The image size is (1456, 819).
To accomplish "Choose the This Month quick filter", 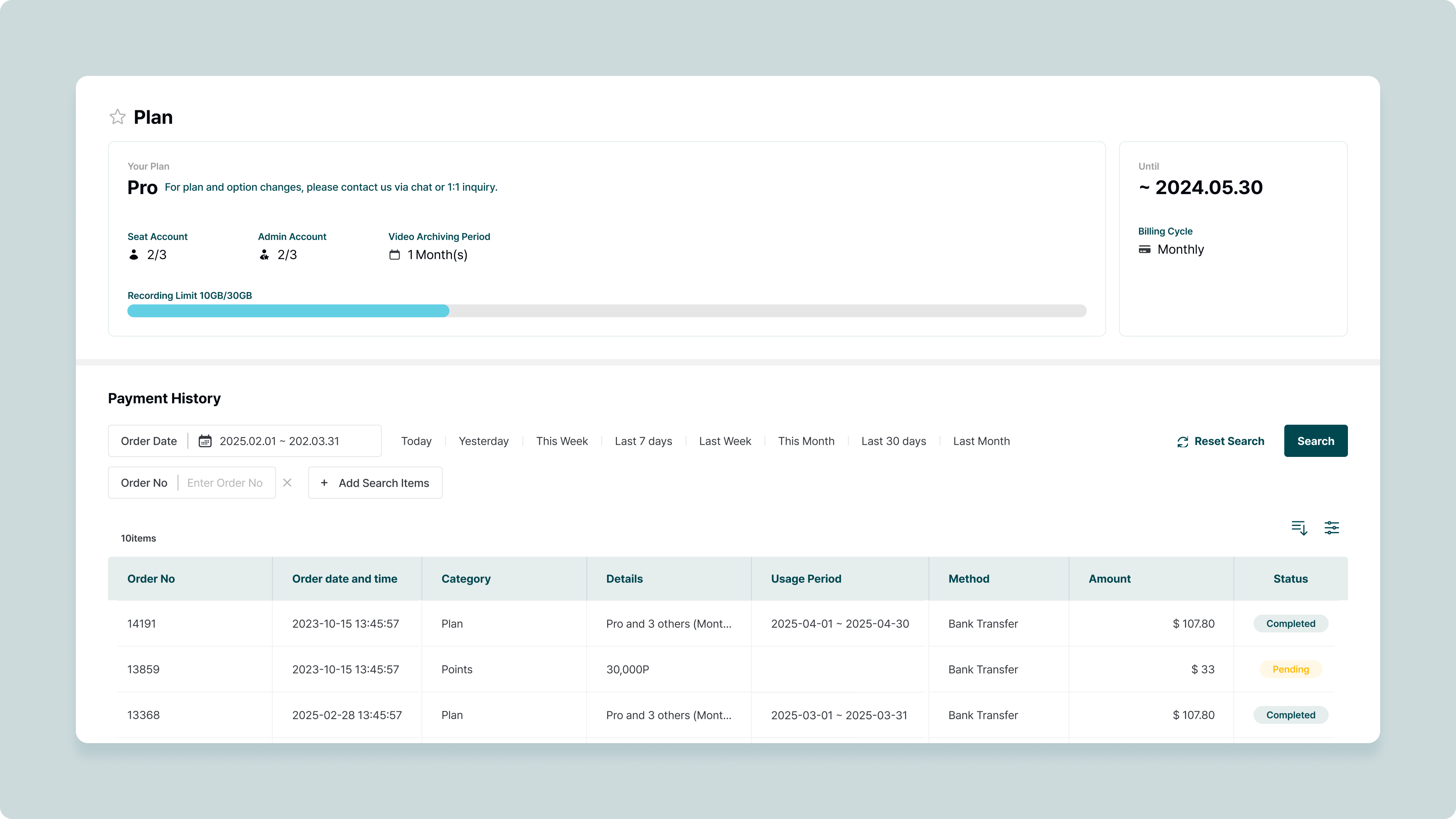I will pyautogui.click(x=806, y=441).
